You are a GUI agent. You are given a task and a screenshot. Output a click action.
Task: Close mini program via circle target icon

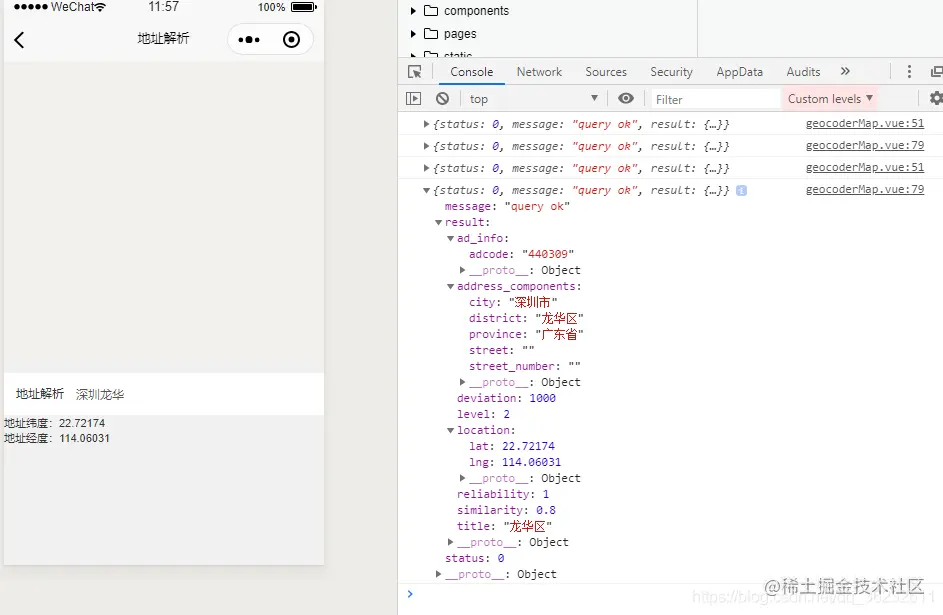[x=292, y=40]
